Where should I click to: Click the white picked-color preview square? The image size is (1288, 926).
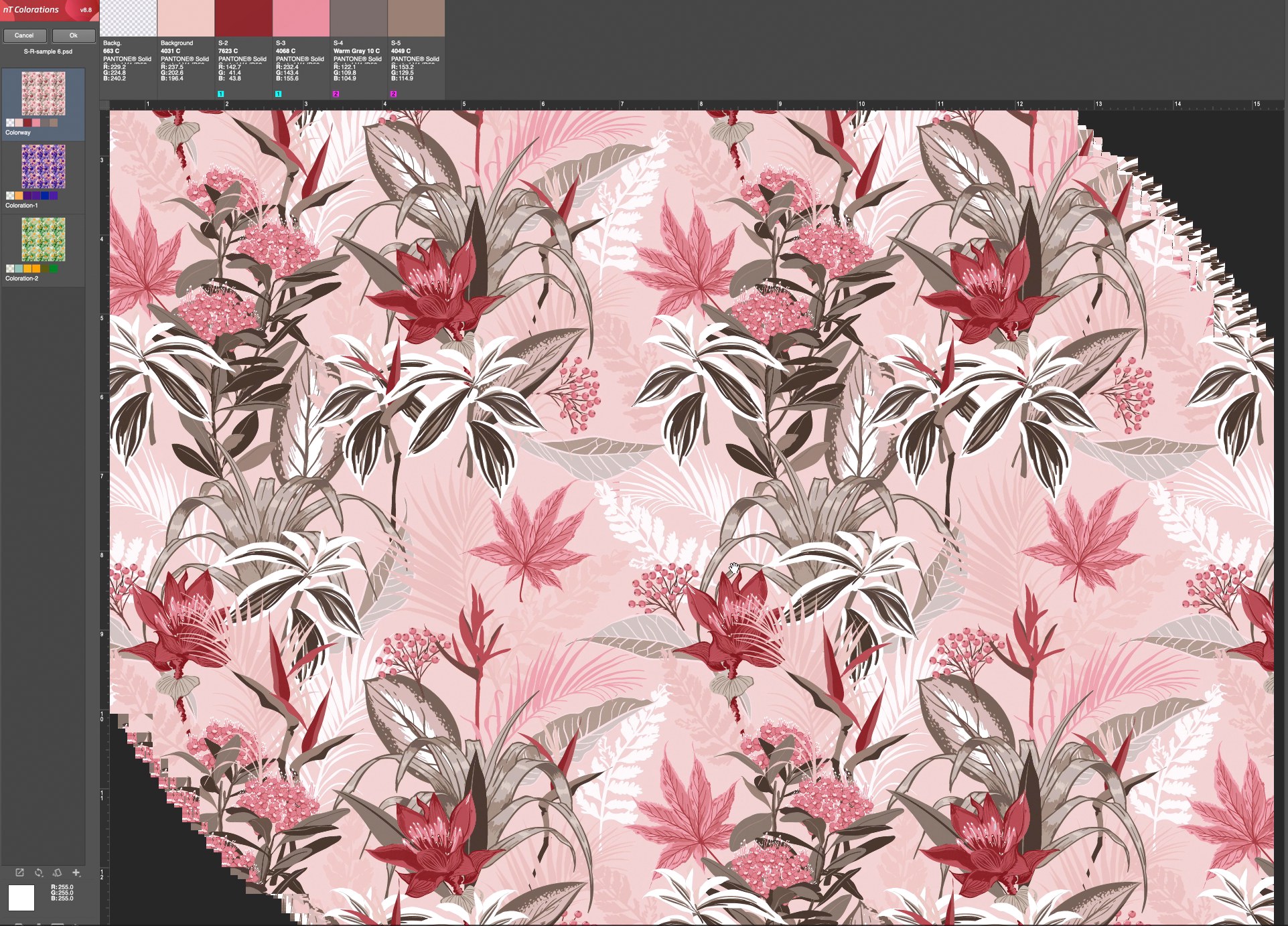coord(21,898)
